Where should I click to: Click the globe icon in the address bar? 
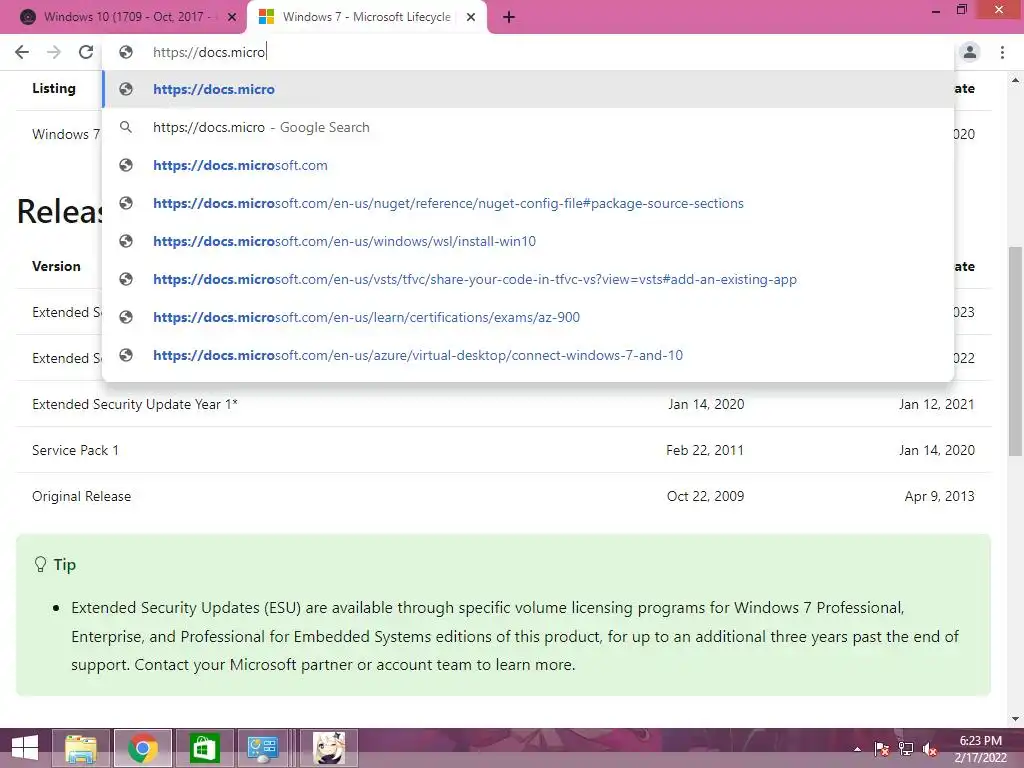click(x=126, y=52)
